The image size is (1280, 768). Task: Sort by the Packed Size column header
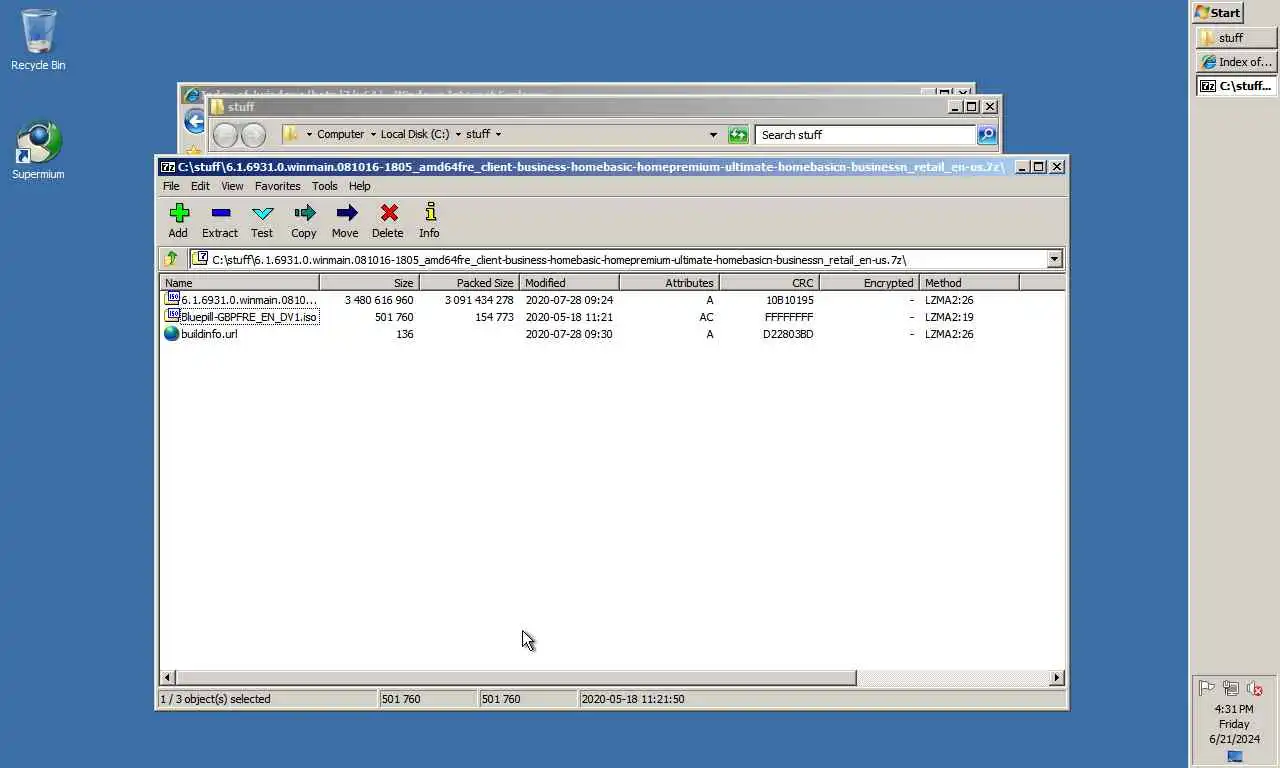pyautogui.click(x=469, y=283)
